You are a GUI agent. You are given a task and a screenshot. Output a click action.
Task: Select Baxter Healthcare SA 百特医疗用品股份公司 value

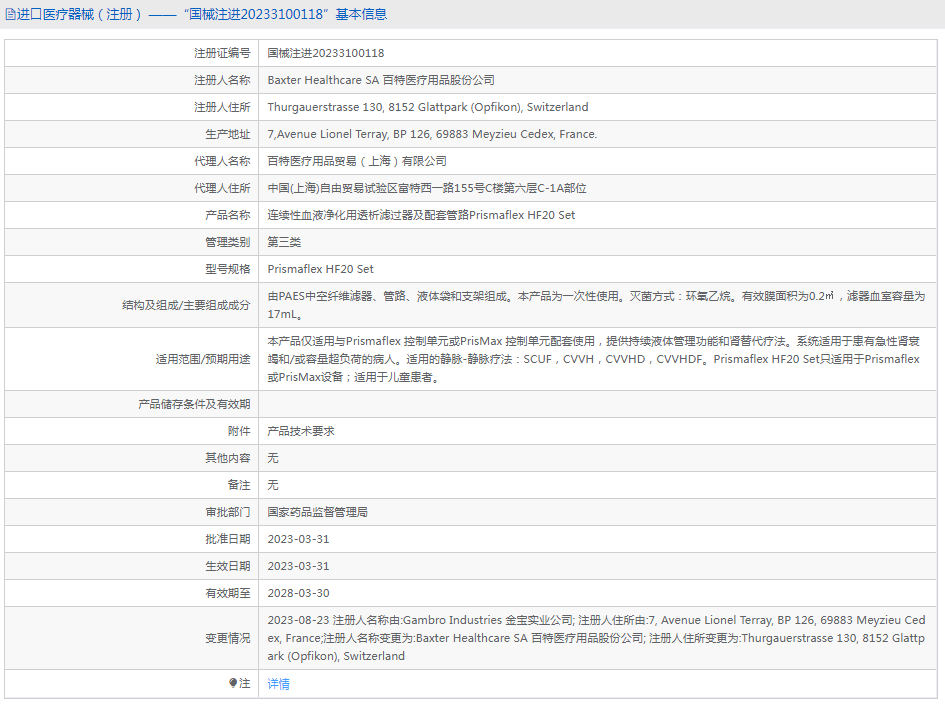[381, 80]
